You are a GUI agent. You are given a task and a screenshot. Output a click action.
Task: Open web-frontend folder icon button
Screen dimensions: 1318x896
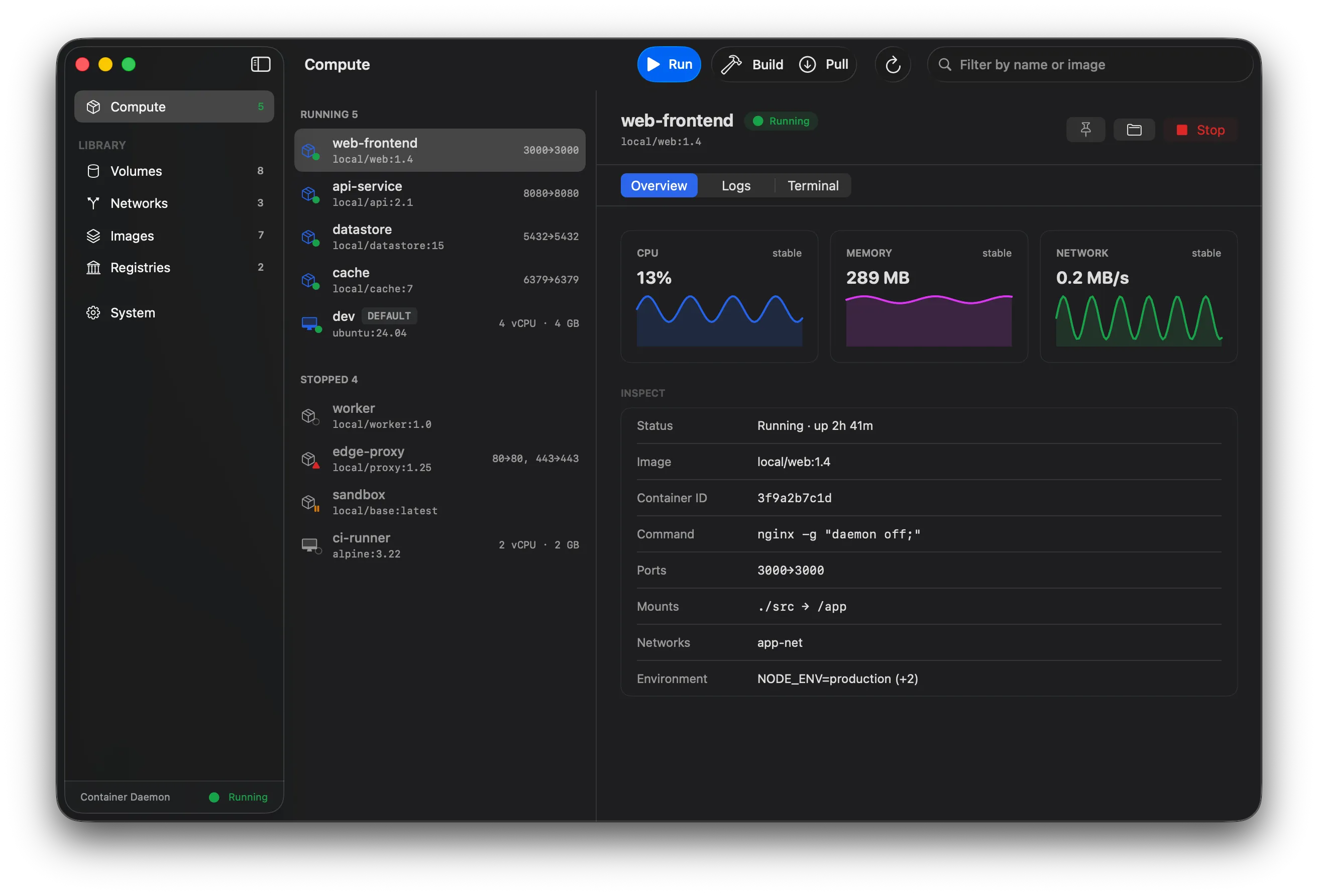pyautogui.click(x=1134, y=130)
